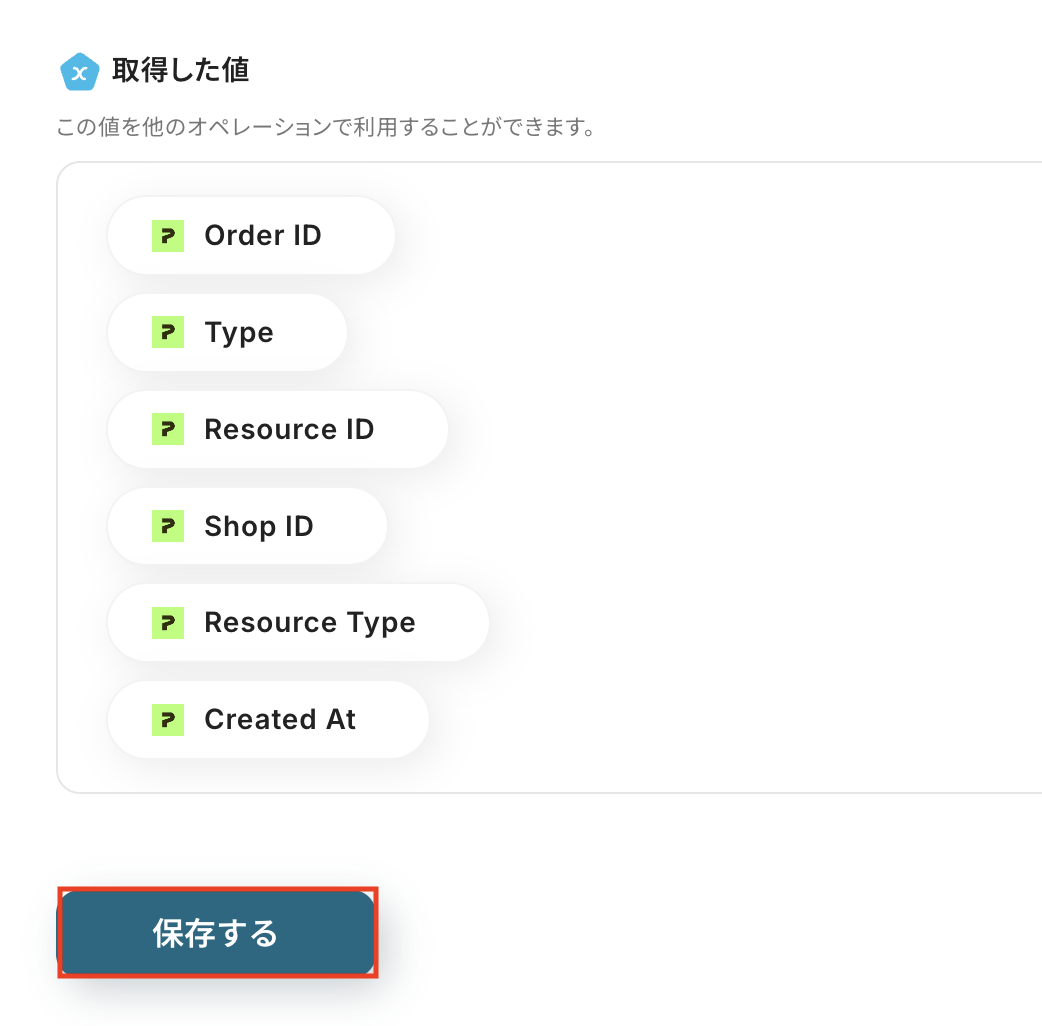Click the green icon on Resource ID chip
The image size is (1042, 1026).
click(168, 429)
